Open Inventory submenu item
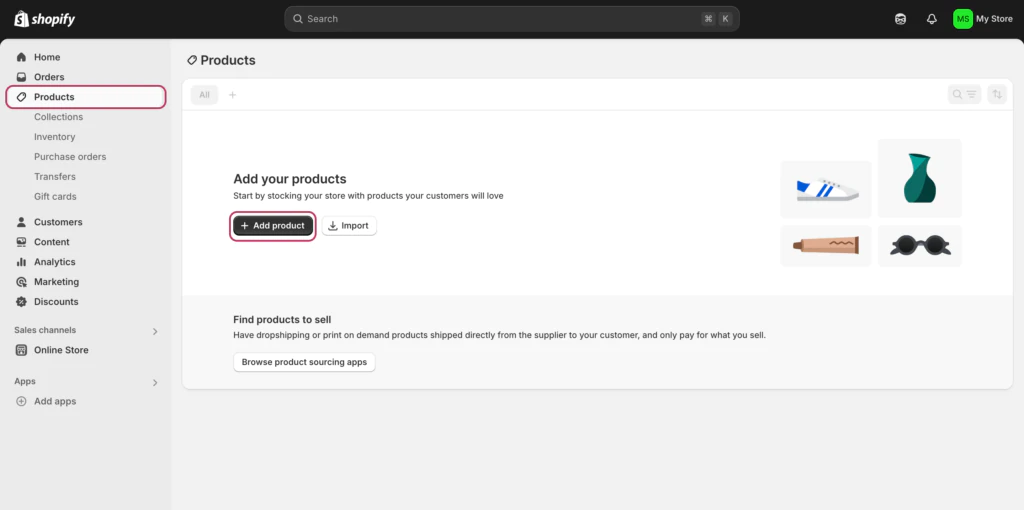Viewport: 1024px width, 510px height. coord(55,137)
